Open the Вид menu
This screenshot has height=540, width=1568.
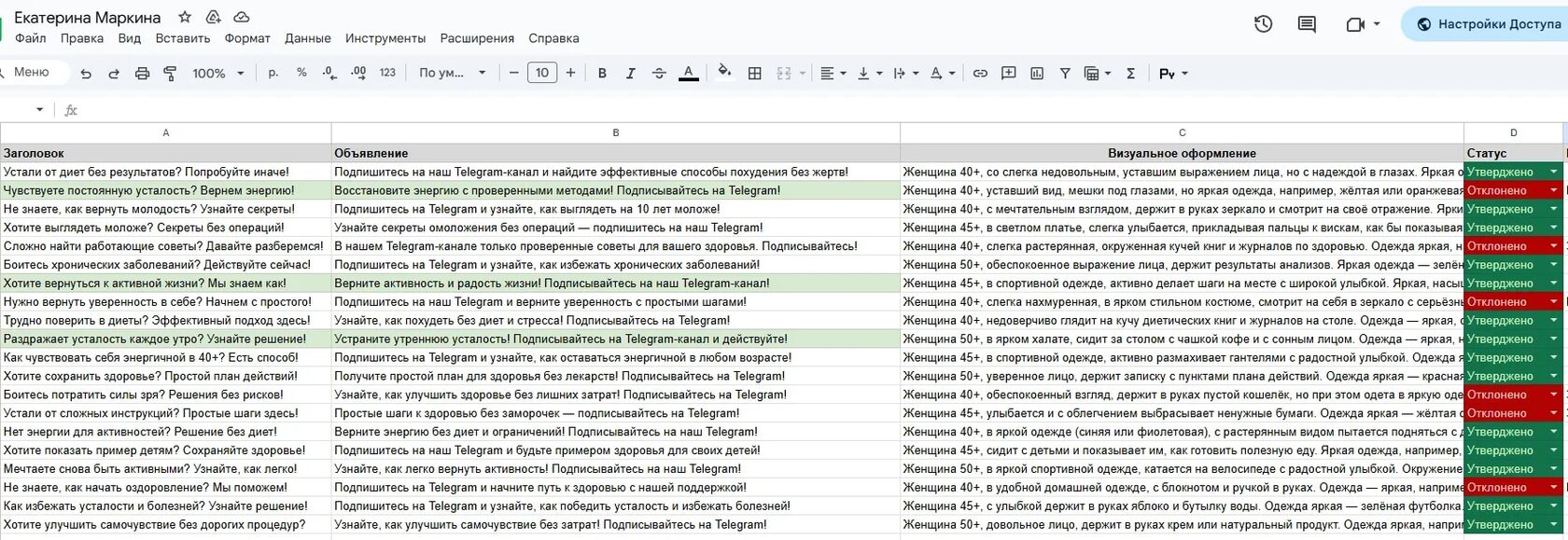pos(130,38)
